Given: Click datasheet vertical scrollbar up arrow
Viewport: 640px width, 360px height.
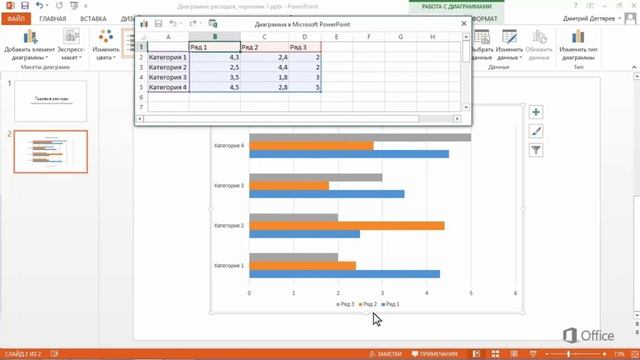Looking at the screenshot, I should (466, 37).
